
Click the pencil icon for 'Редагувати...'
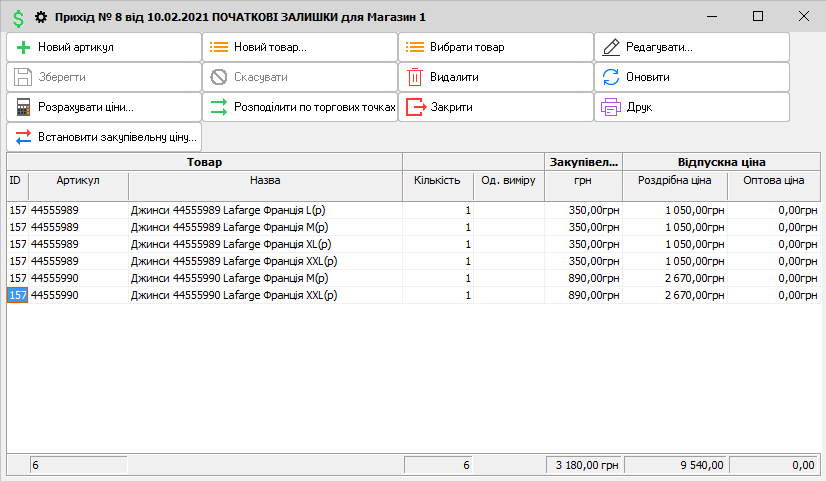click(x=611, y=47)
